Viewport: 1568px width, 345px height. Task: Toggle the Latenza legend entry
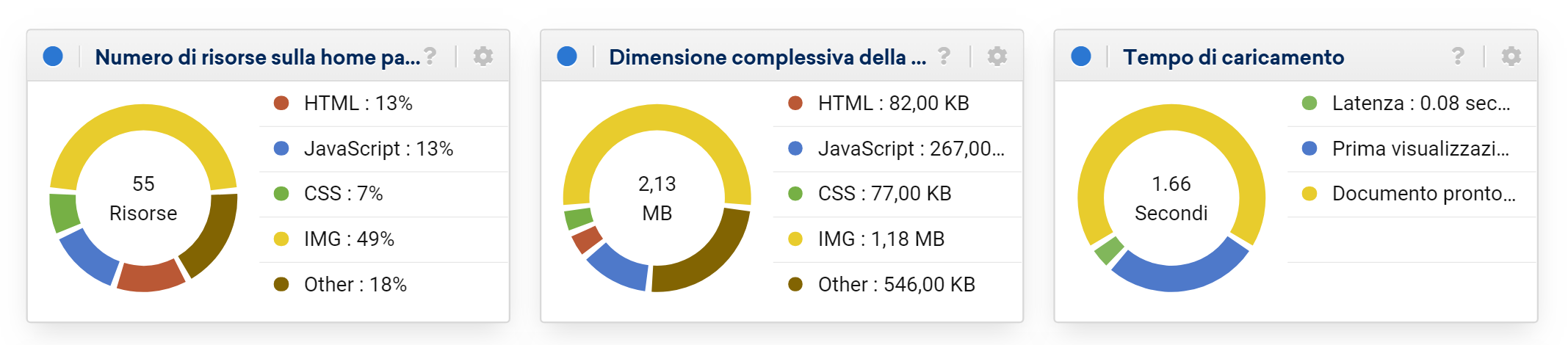pyautogui.click(x=1412, y=103)
